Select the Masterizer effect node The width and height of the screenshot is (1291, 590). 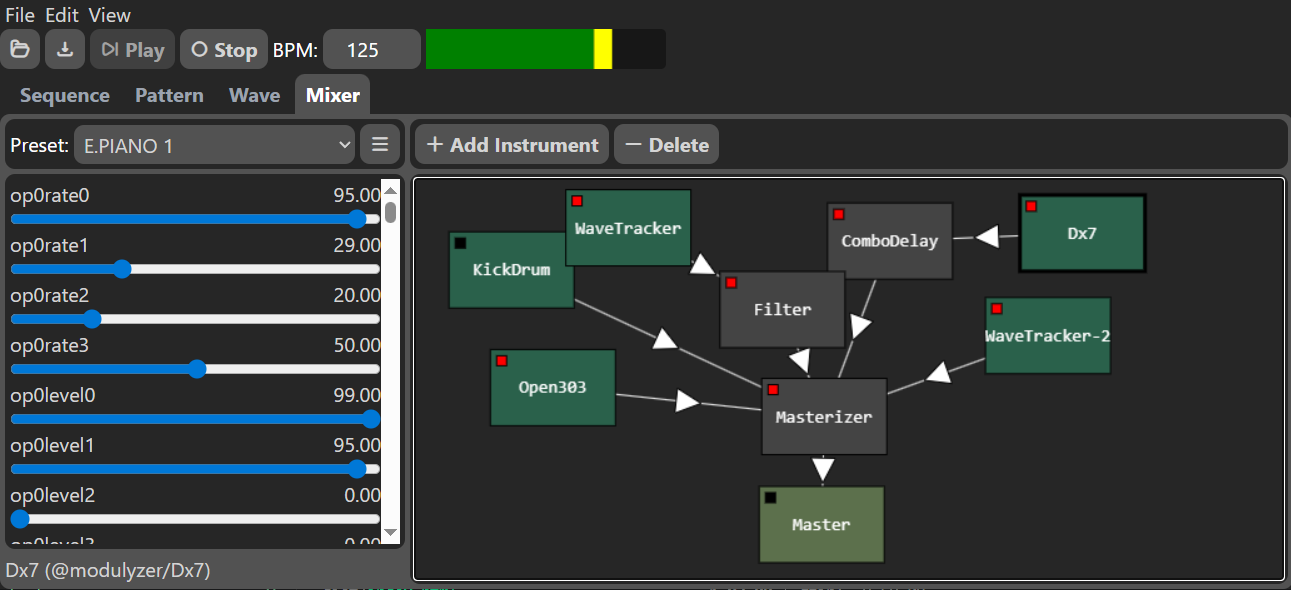[824, 417]
